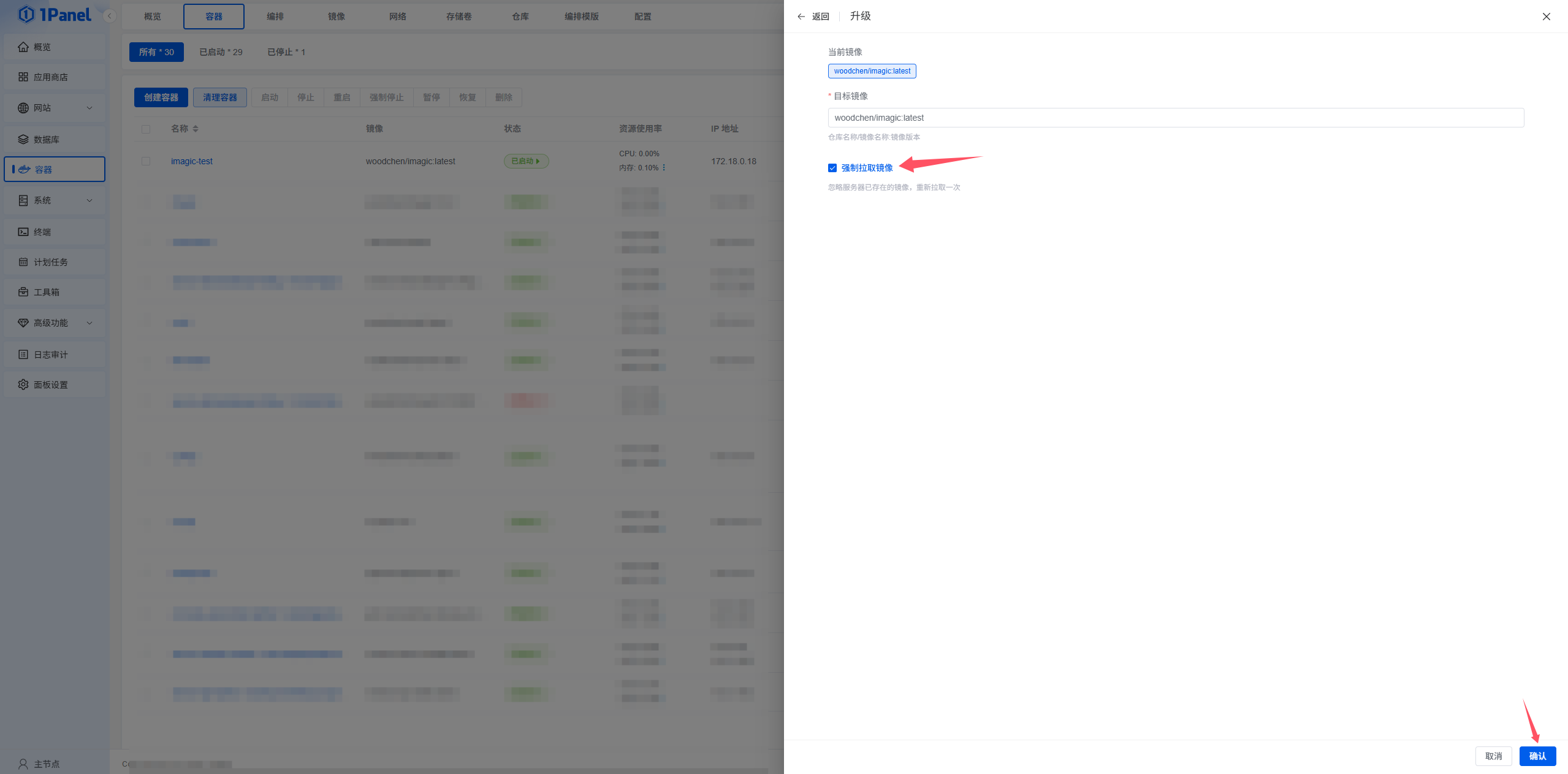1568x774 pixels.
Task: Click the 确认 button
Action: point(1537,756)
